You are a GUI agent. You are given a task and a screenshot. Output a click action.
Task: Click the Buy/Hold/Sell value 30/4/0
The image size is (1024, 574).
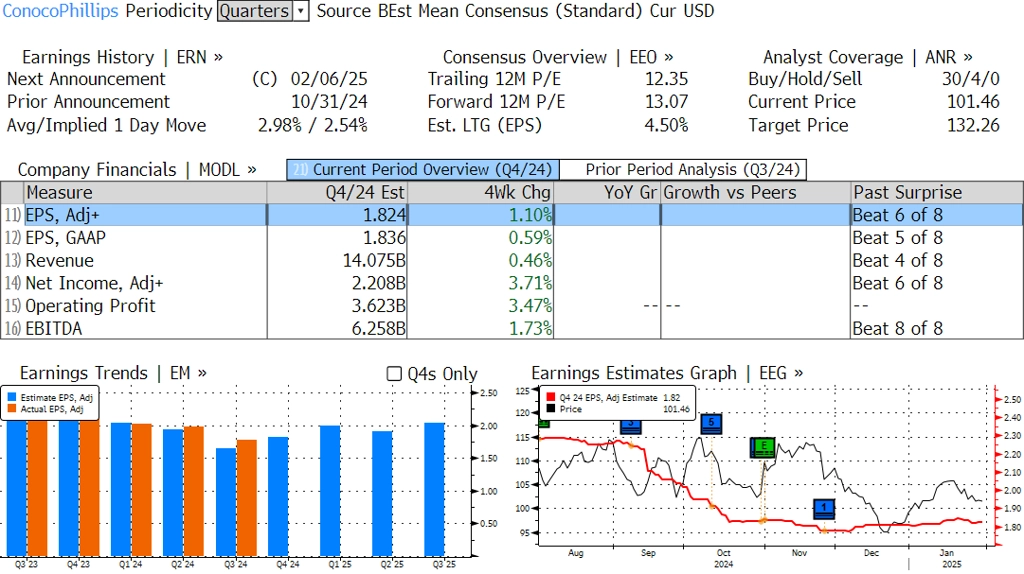pos(970,79)
